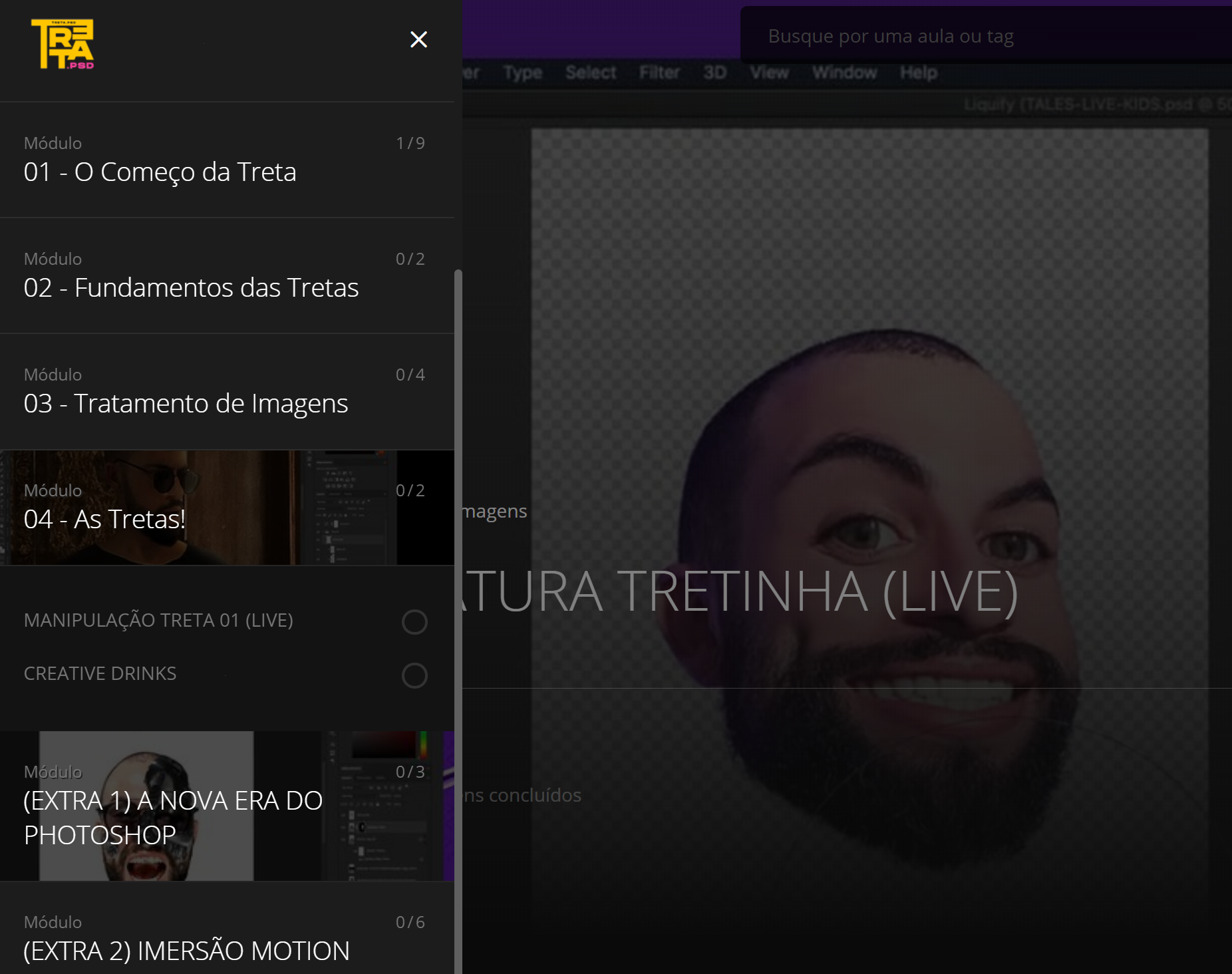Image resolution: width=1232 pixels, height=974 pixels.
Task: Open module 03 - Tratamento de Imagens
Action: pos(186,403)
